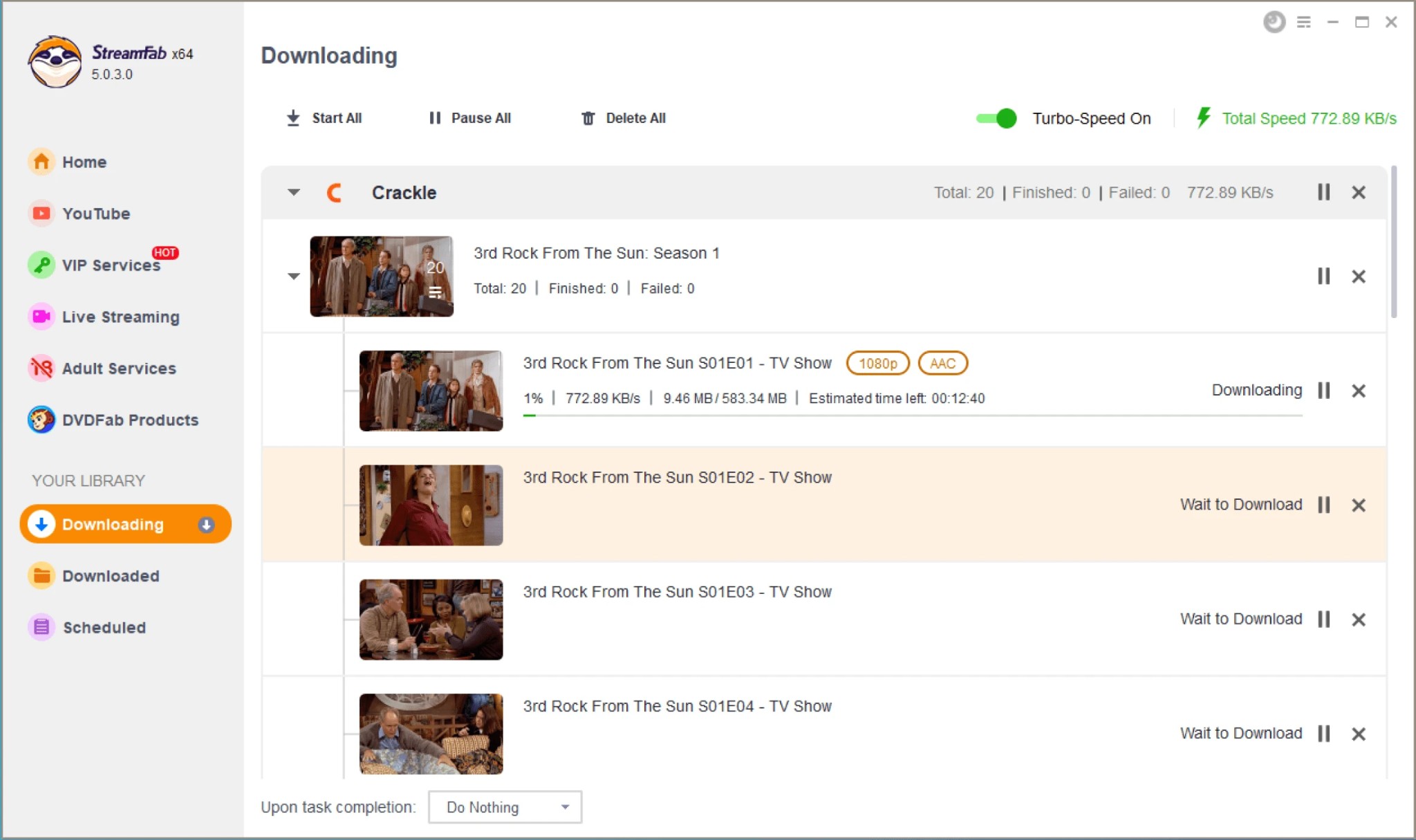Open the Downloaded library section
This screenshot has width=1416, height=840.
(111, 576)
